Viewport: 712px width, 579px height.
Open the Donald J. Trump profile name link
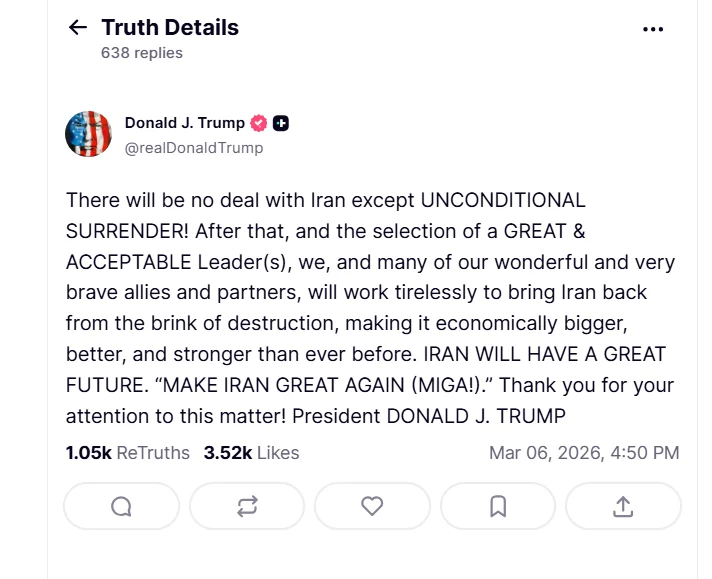185,123
